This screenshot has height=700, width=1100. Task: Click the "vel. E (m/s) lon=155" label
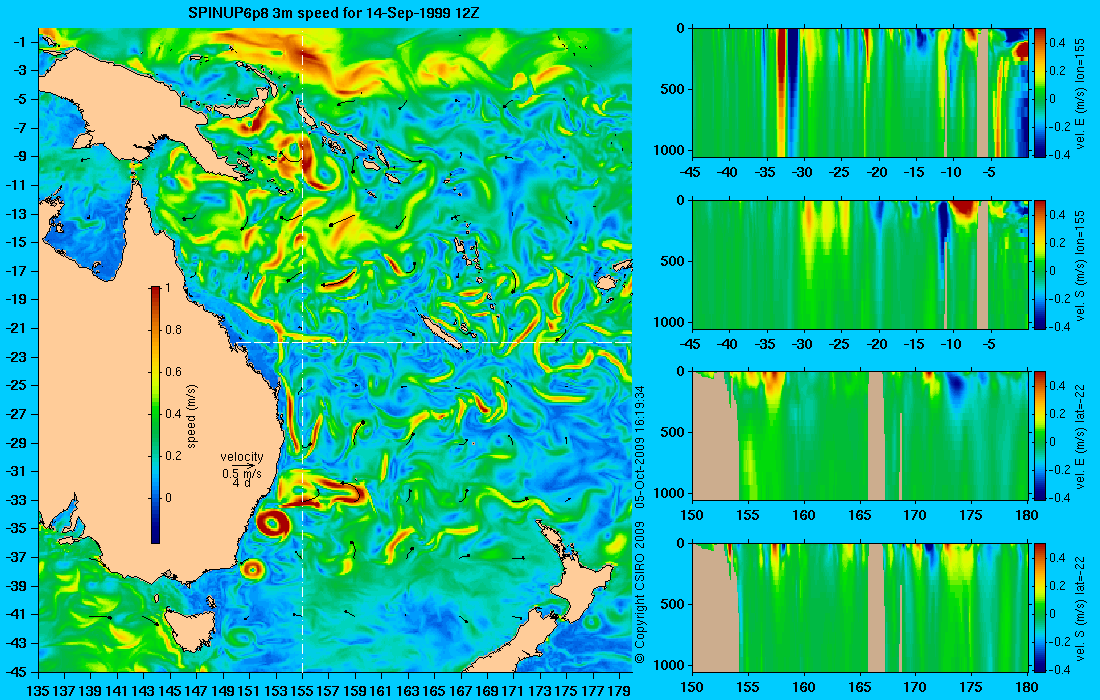pos(1081,94)
